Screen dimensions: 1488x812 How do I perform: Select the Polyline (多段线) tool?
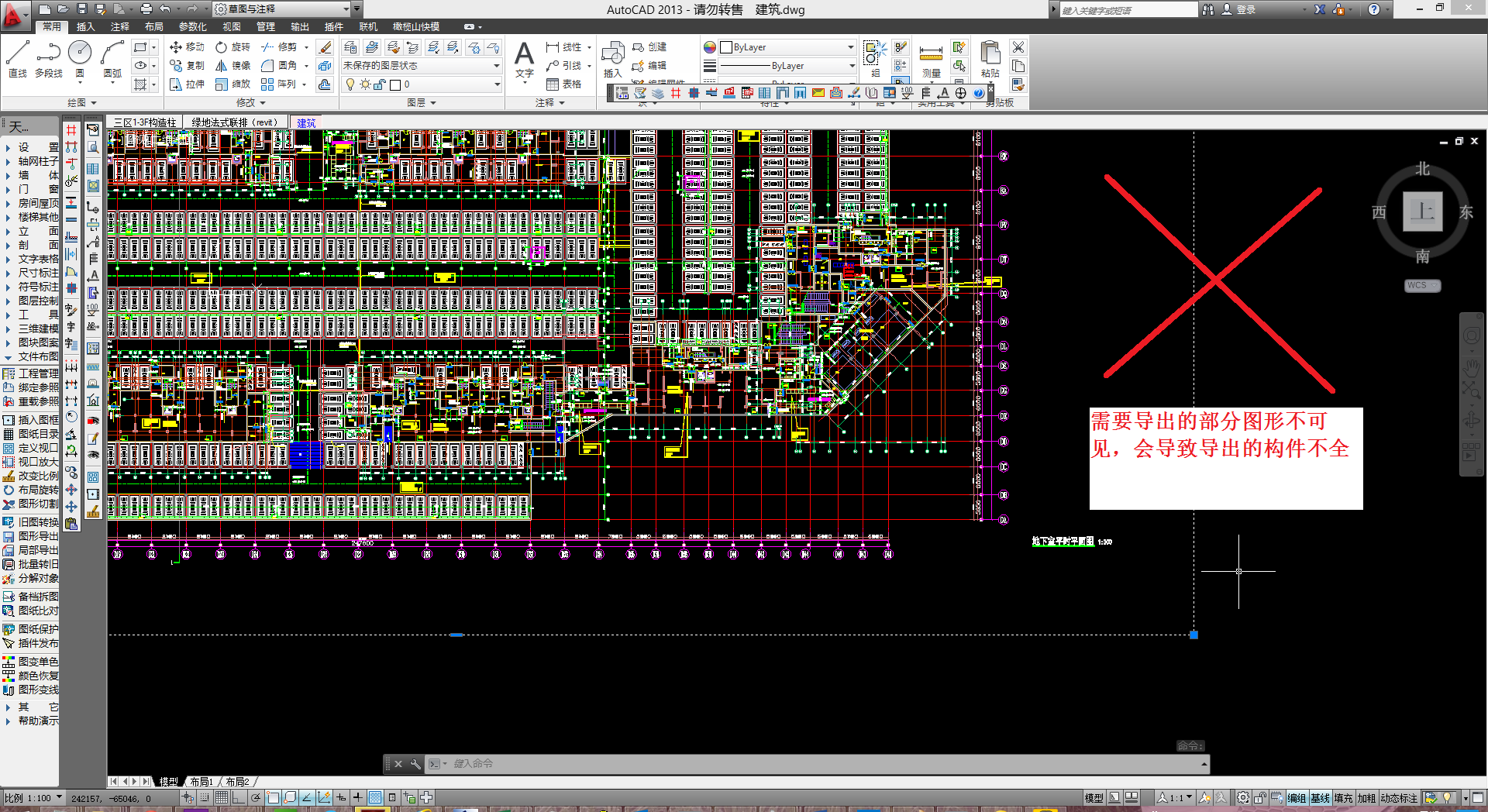48,58
